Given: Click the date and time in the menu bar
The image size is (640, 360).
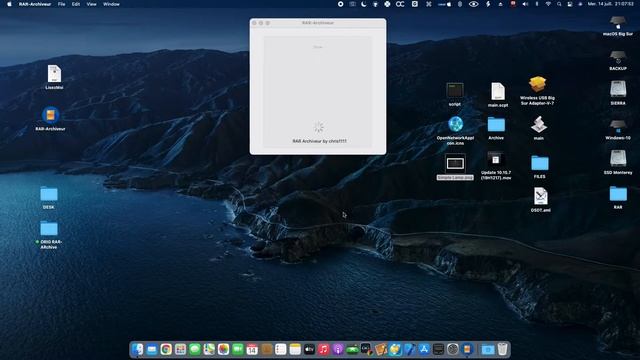Looking at the screenshot, I should click(x=611, y=4).
